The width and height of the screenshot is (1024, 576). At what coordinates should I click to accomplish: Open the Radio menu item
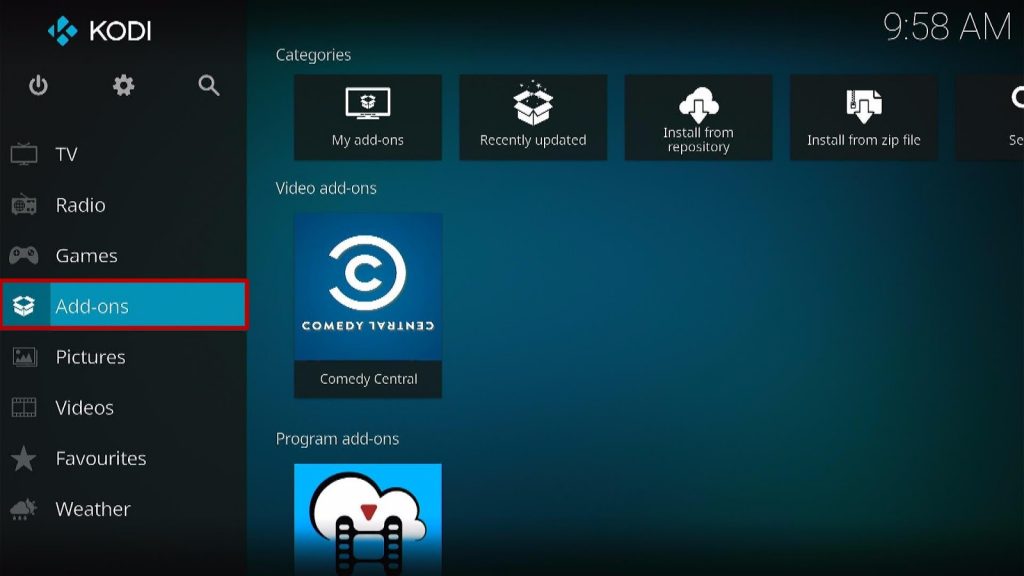[x=123, y=204]
